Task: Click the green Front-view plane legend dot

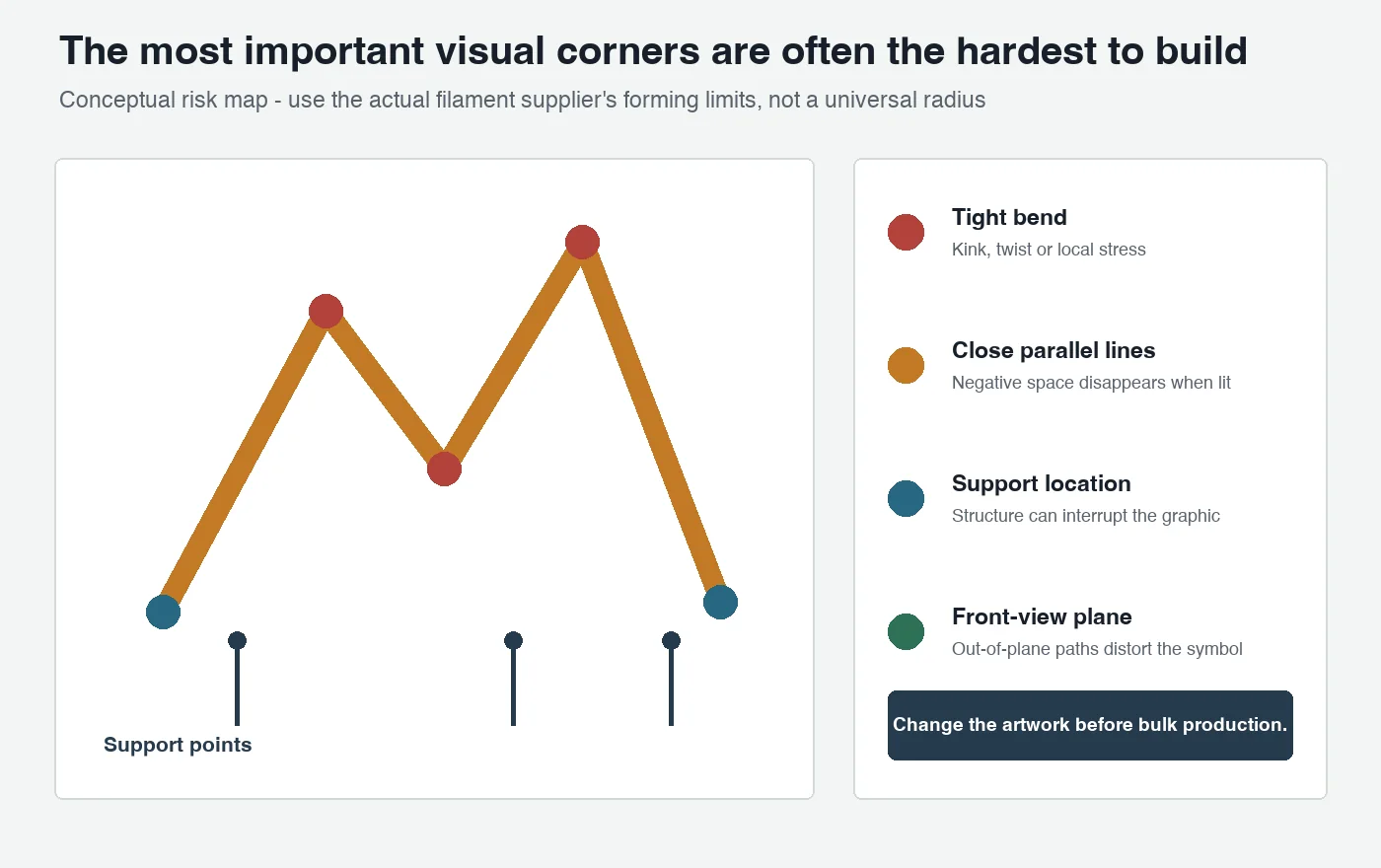Action: 906,631
